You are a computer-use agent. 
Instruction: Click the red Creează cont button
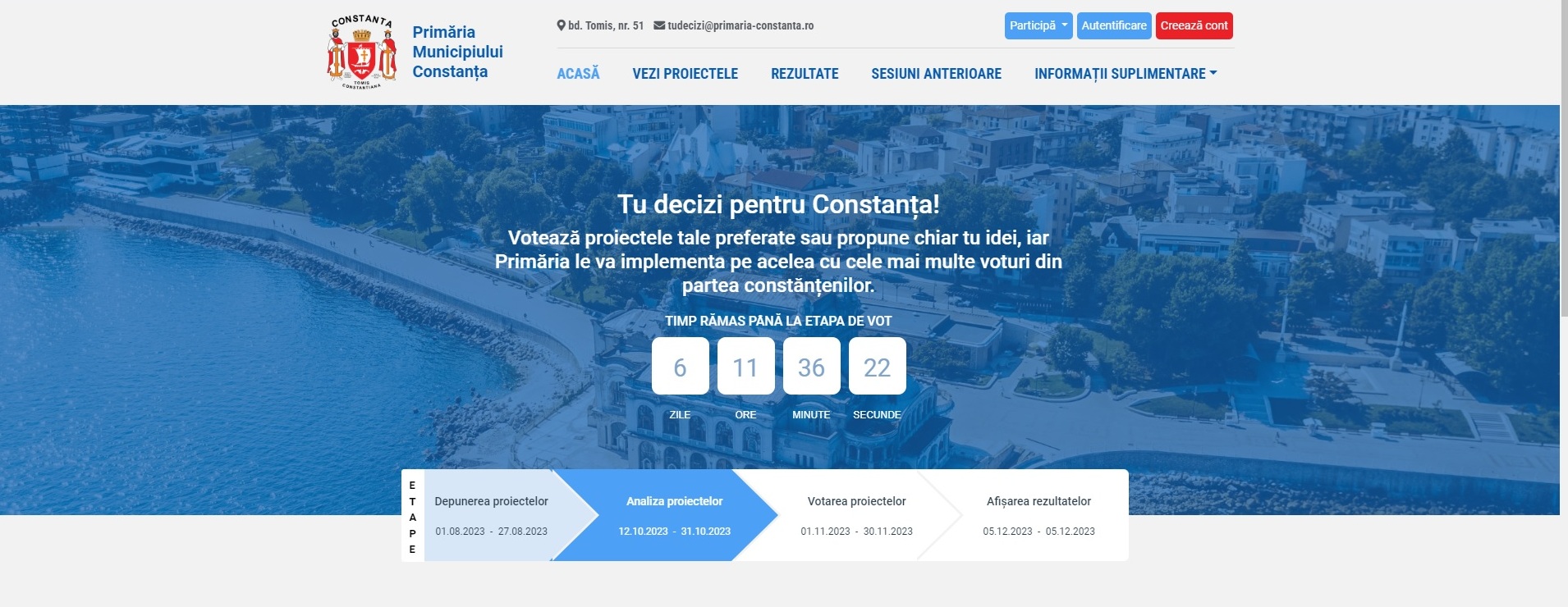click(x=1194, y=25)
